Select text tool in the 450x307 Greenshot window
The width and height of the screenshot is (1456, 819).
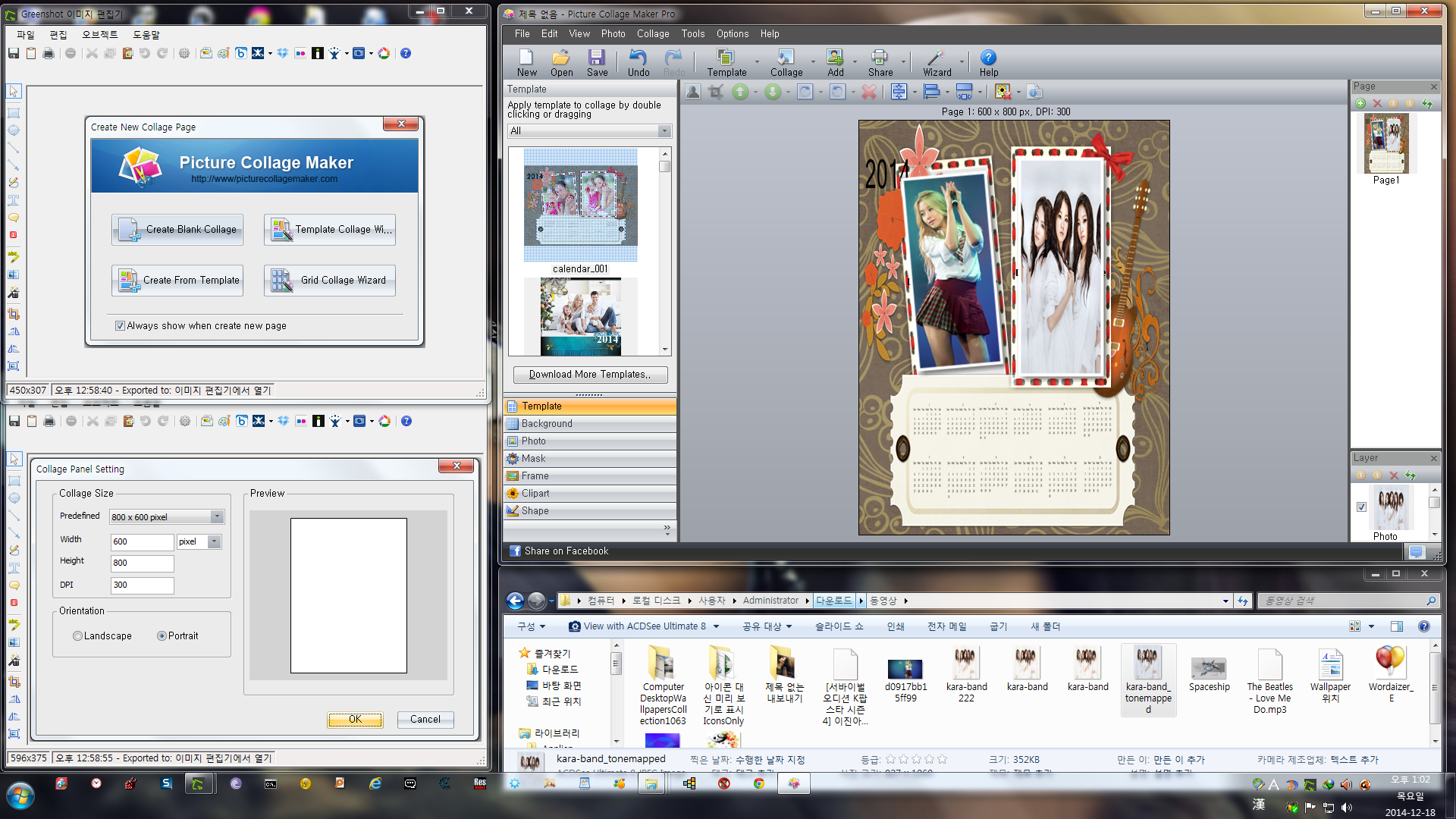click(14, 200)
